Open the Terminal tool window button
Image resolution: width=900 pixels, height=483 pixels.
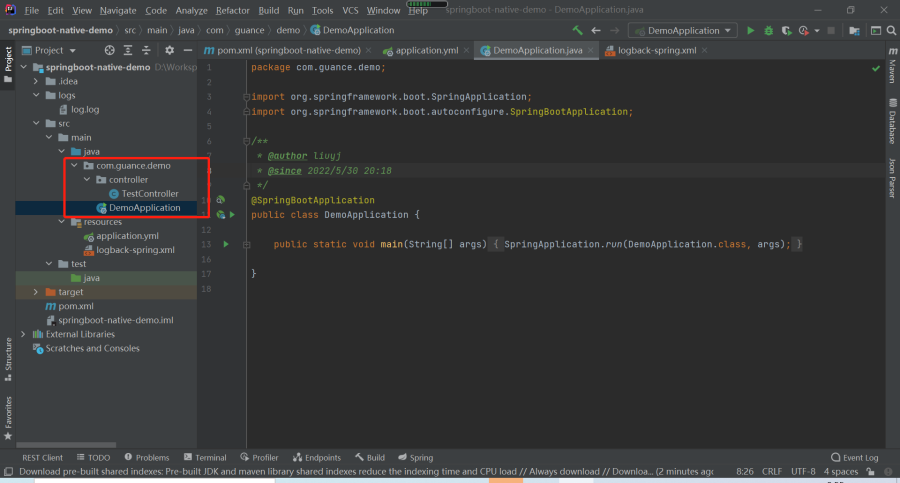coord(205,458)
